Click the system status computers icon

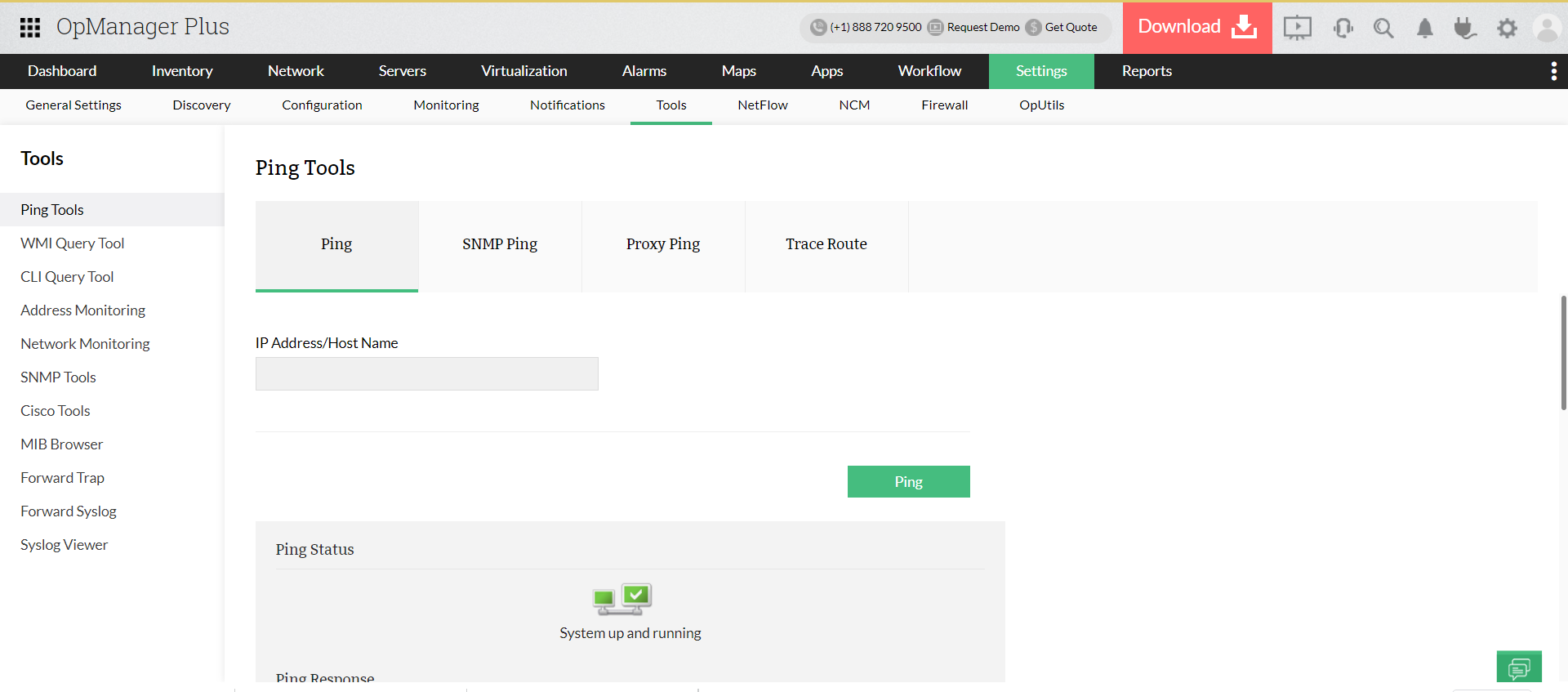(x=622, y=599)
